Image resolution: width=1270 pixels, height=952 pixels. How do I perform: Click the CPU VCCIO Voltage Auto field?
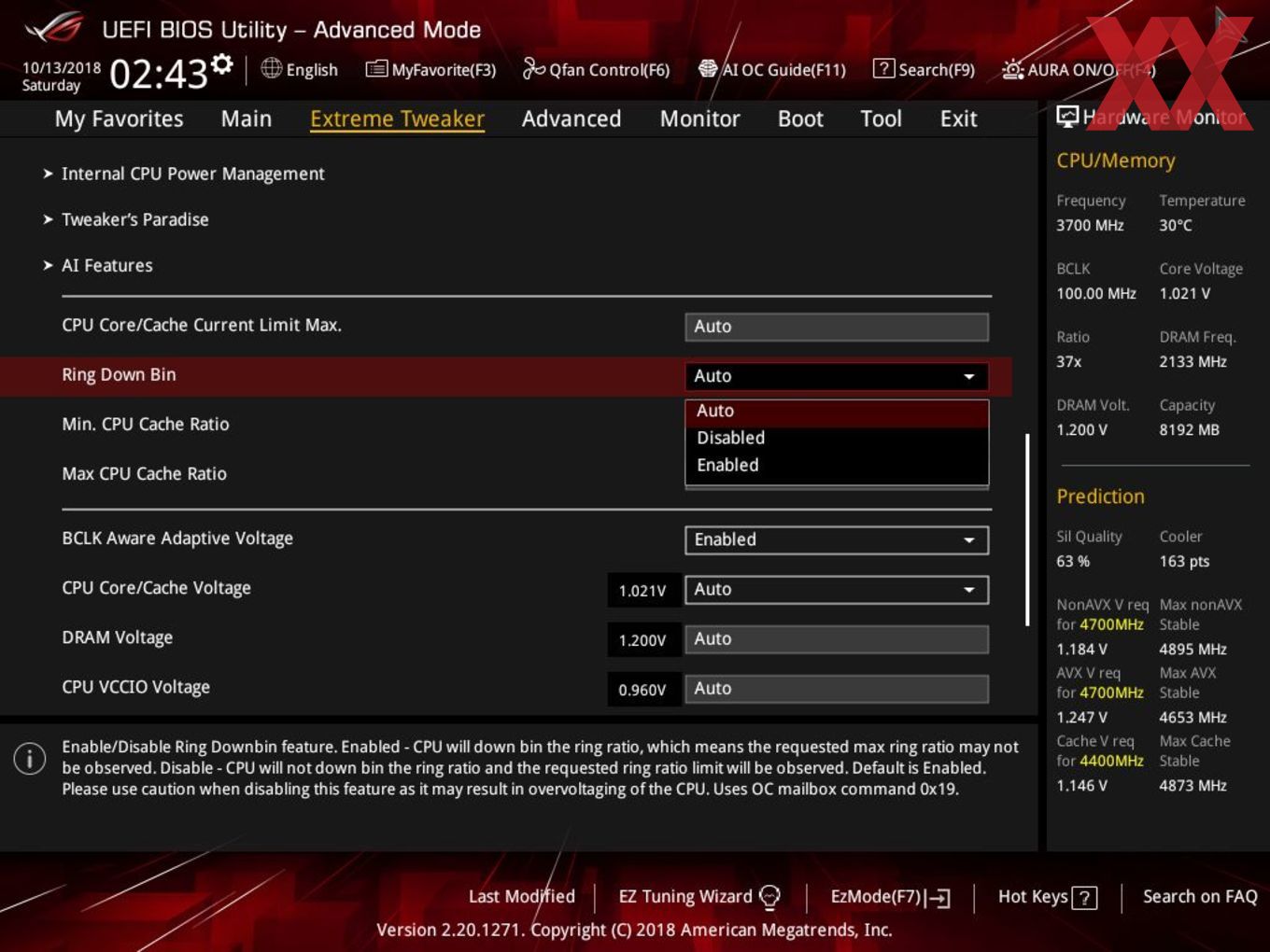pos(837,688)
